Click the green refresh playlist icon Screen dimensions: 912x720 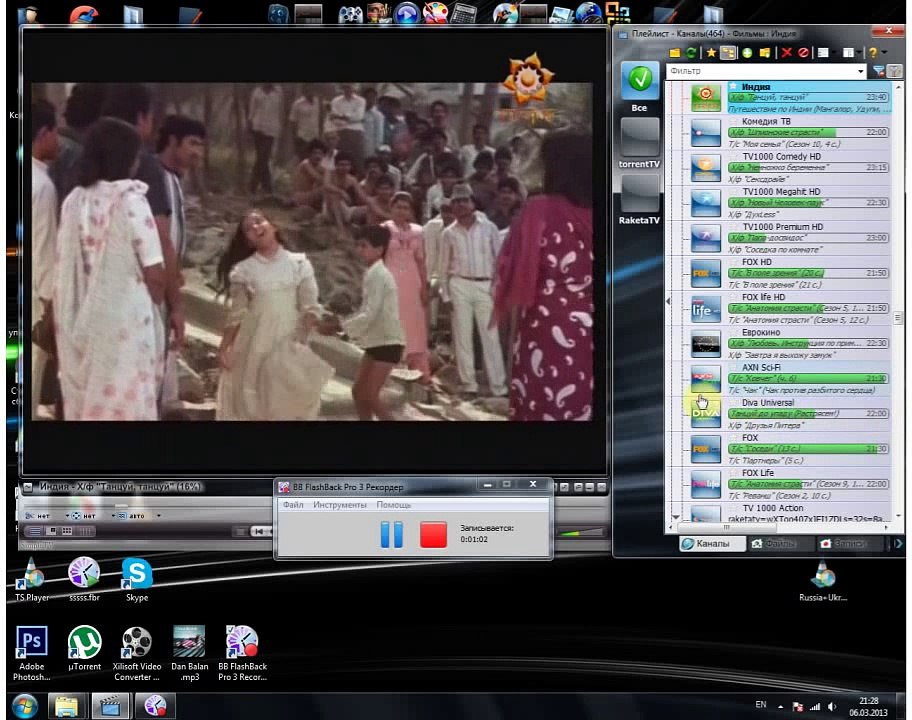click(x=691, y=53)
